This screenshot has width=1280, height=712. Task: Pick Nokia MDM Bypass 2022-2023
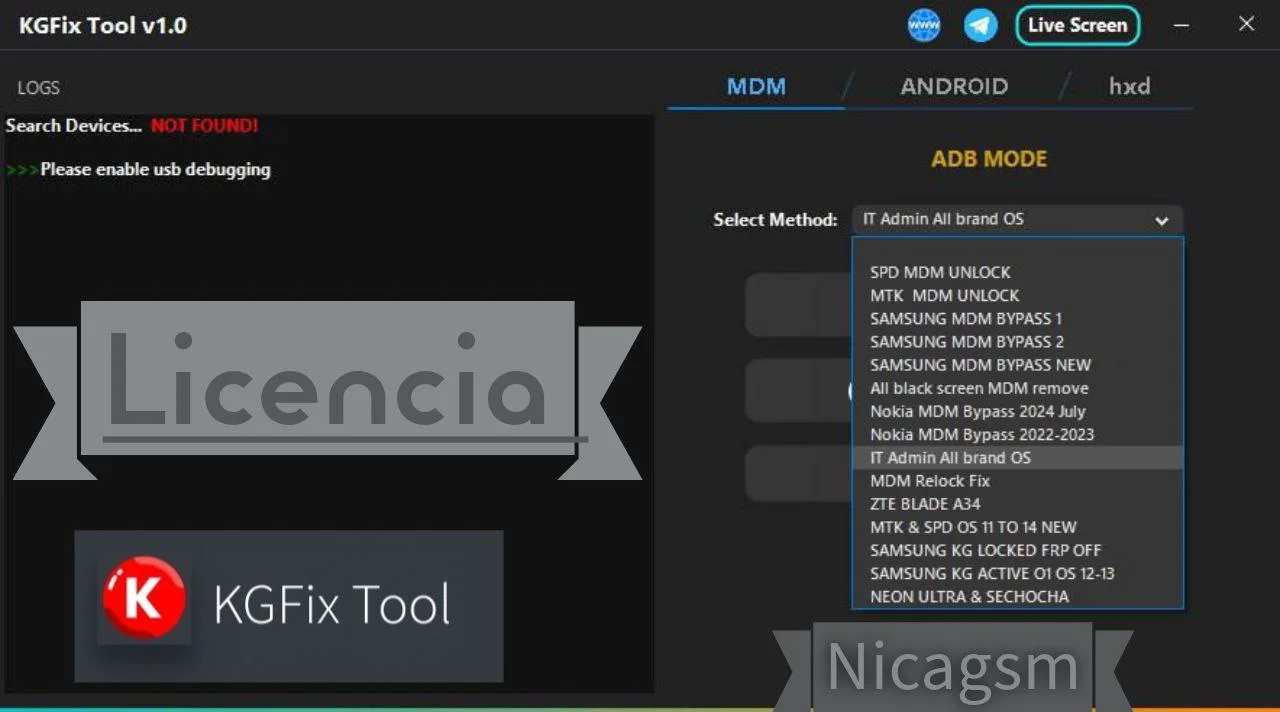(x=1017, y=434)
